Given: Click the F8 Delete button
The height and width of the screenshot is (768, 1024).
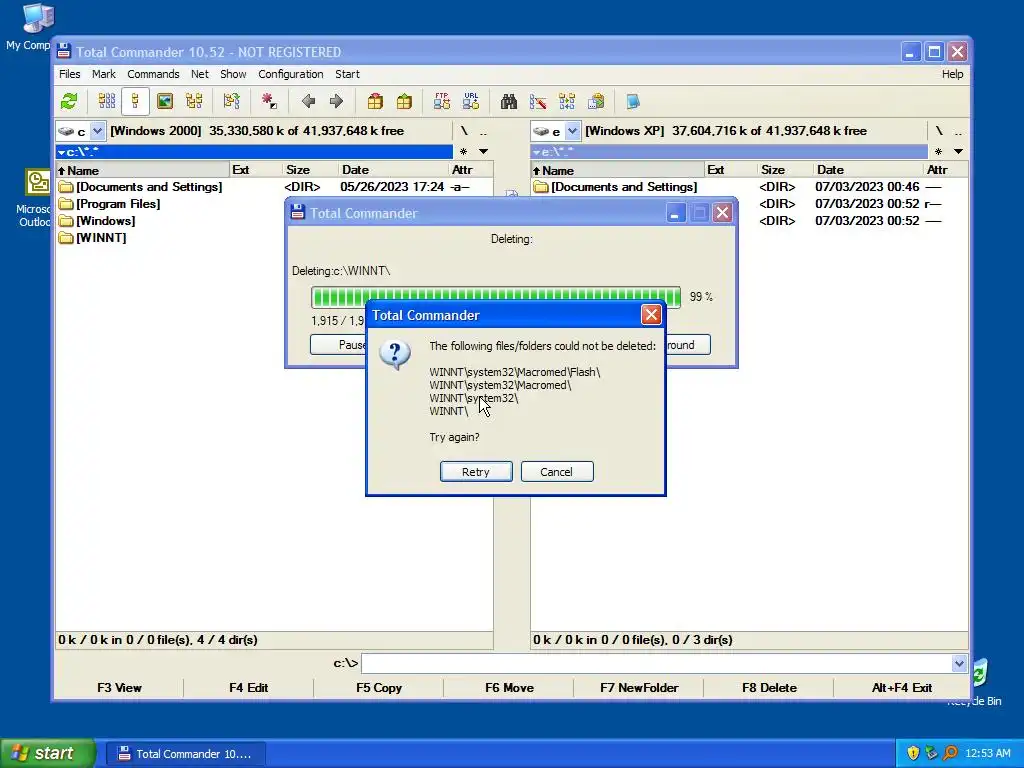Looking at the screenshot, I should pos(769,688).
